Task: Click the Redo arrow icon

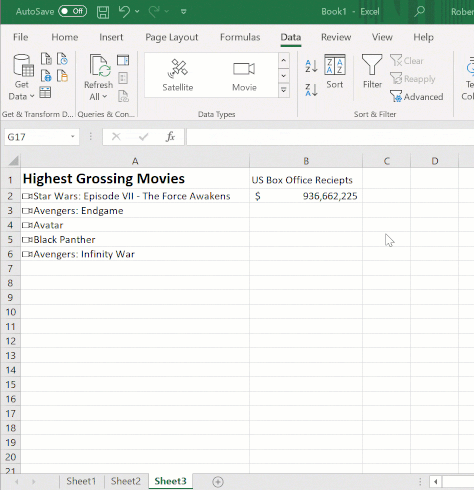Action: [x=153, y=11]
